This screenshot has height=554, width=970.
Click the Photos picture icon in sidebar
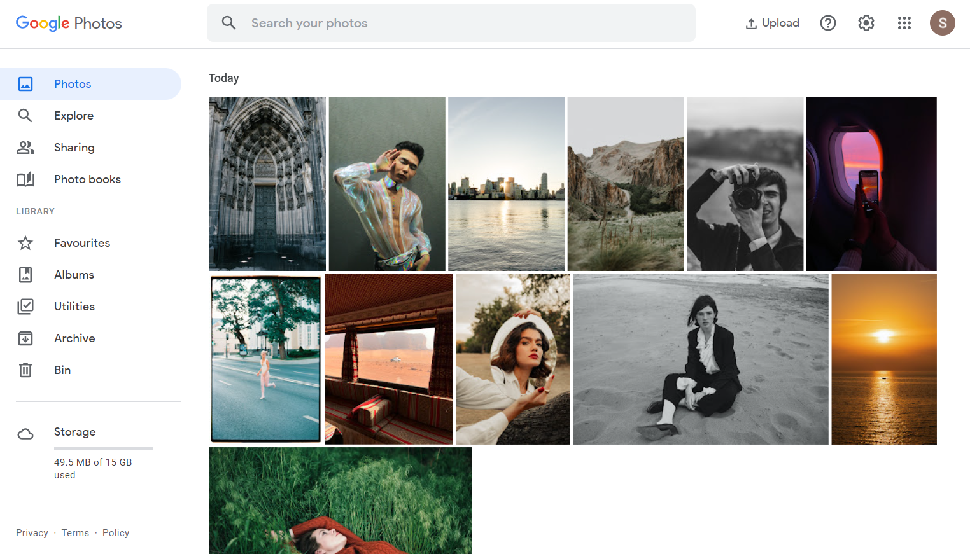pos(25,84)
